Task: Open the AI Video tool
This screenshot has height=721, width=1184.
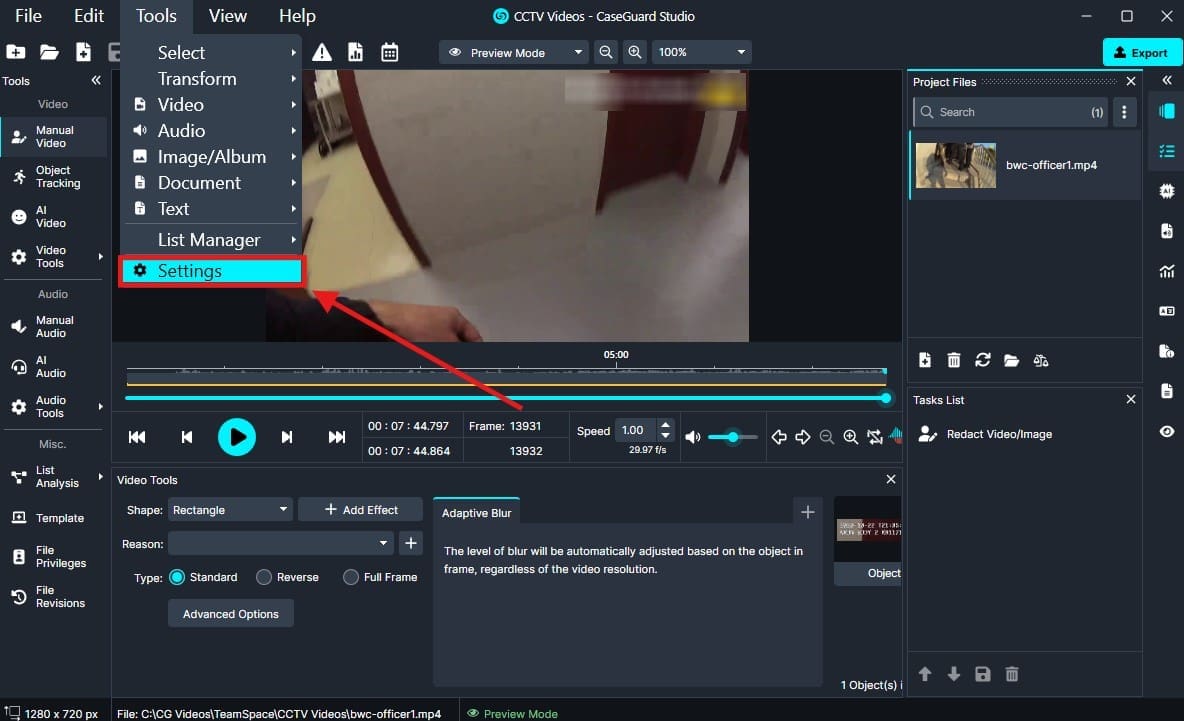Action: [45, 217]
